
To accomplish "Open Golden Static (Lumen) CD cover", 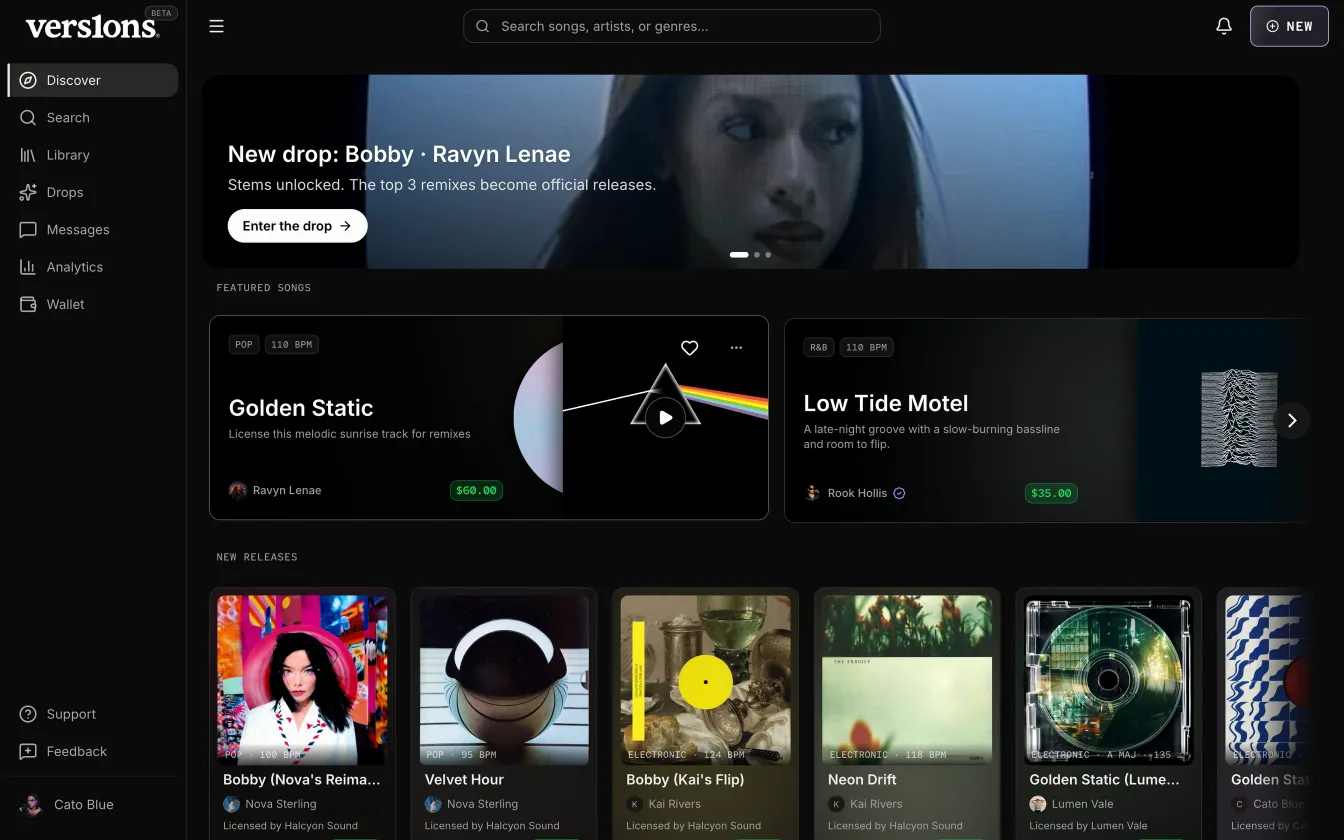I will tap(1108, 680).
